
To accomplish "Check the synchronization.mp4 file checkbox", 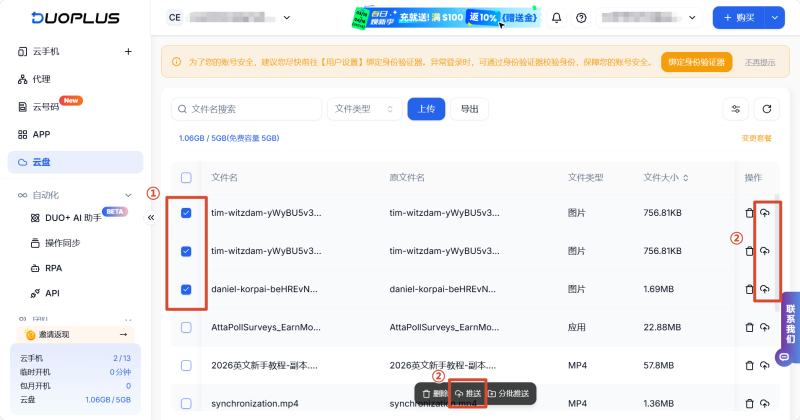I will coord(186,404).
